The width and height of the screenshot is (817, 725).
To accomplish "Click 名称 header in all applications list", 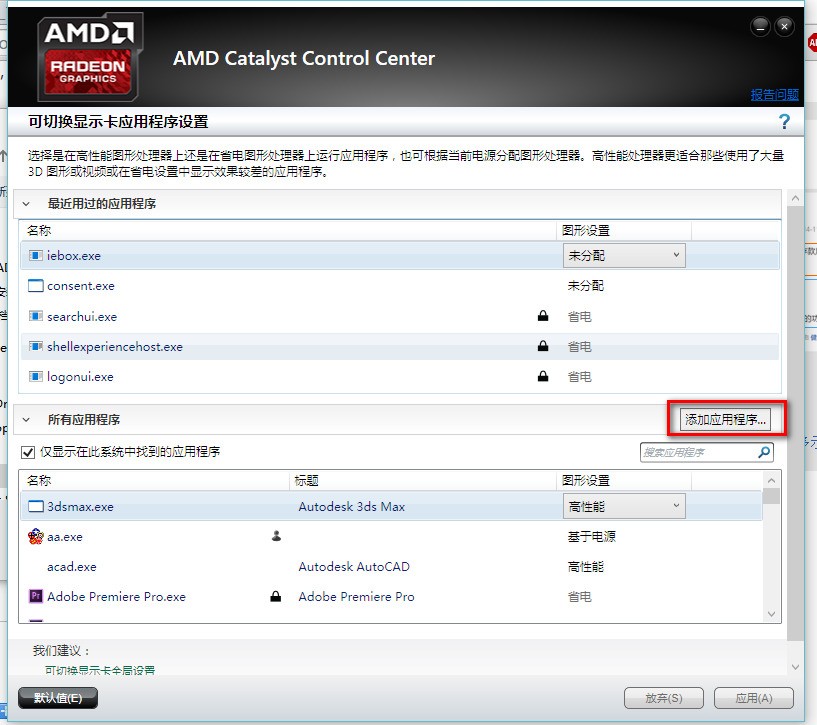I will (x=39, y=480).
